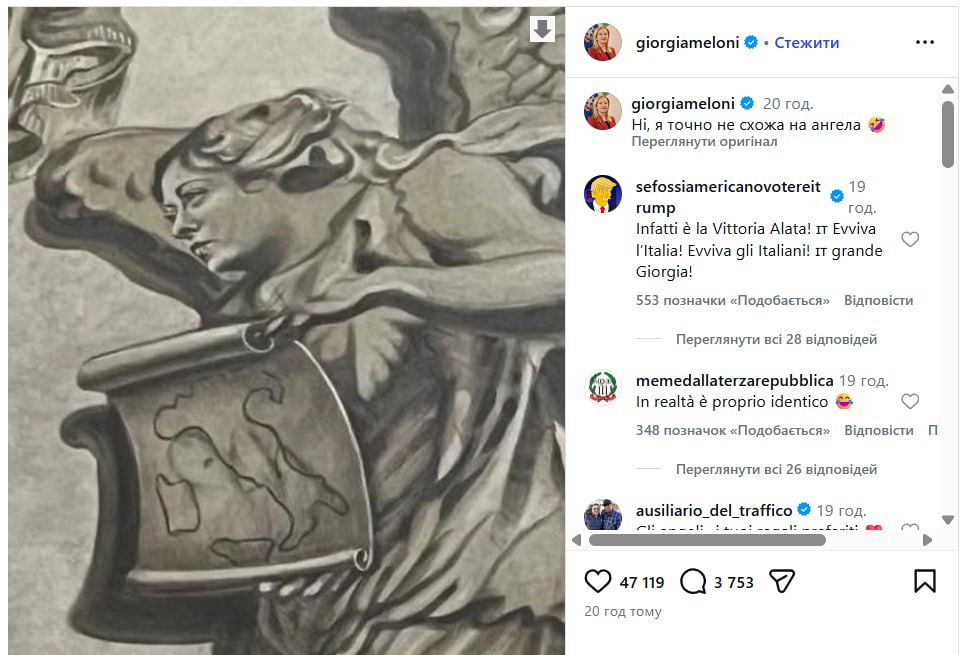Open the ausiliario_del_traffico username link
Image resolution: width=962 pixels, height=655 pixels.
point(714,510)
